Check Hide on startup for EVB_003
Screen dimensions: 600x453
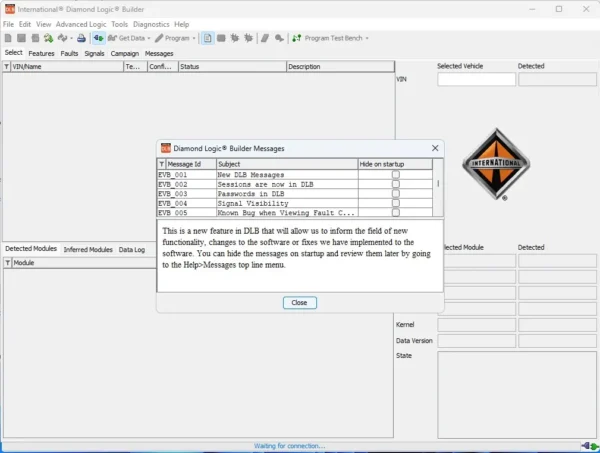click(396, 194)
